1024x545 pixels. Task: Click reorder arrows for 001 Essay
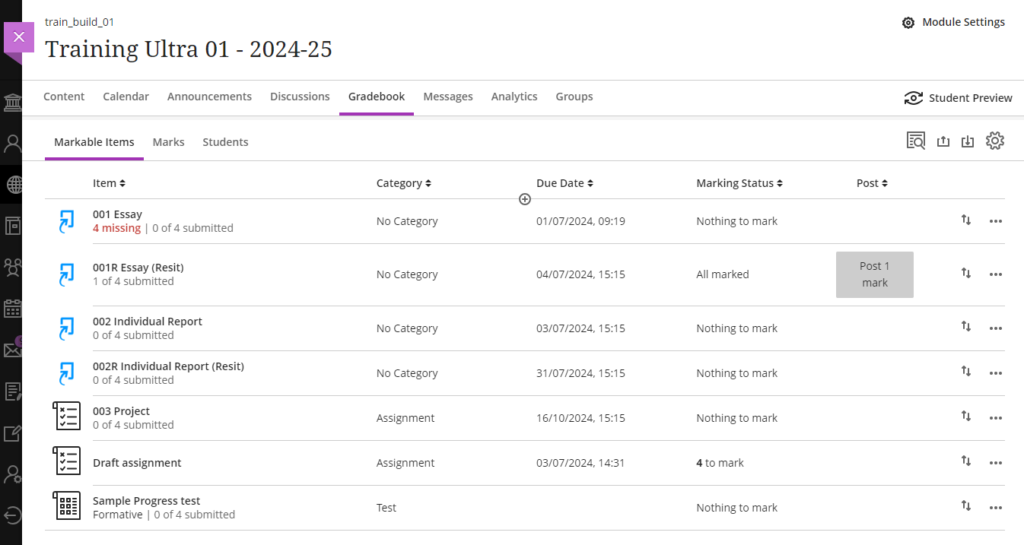[x=966, y=220]
